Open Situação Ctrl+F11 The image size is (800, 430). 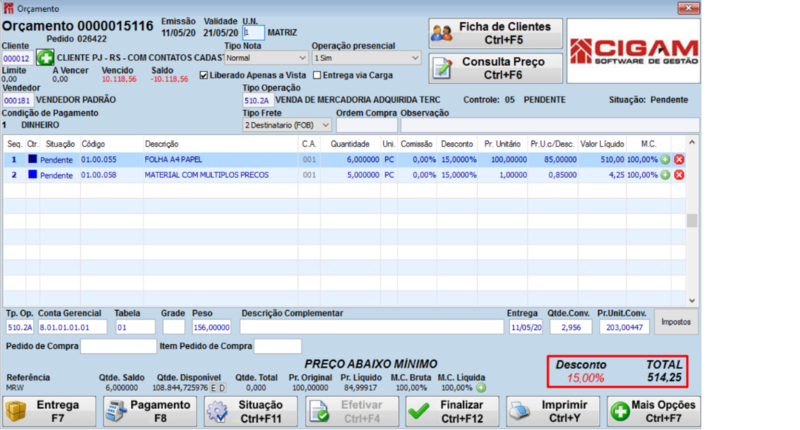[251, 411]
